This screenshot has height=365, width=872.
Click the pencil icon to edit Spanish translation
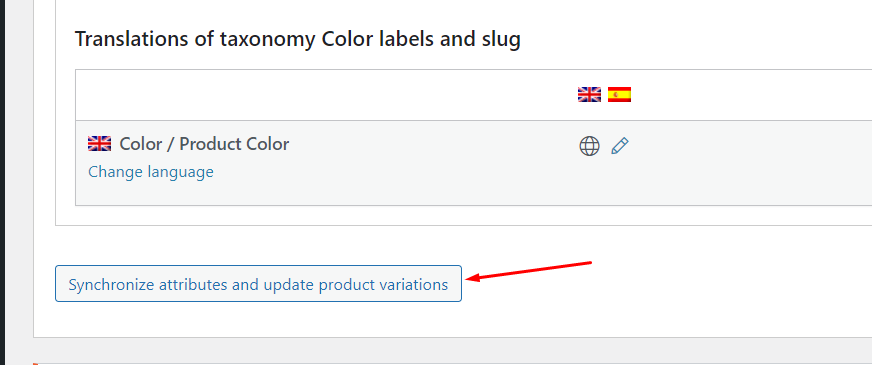click(x=620, y=146)
